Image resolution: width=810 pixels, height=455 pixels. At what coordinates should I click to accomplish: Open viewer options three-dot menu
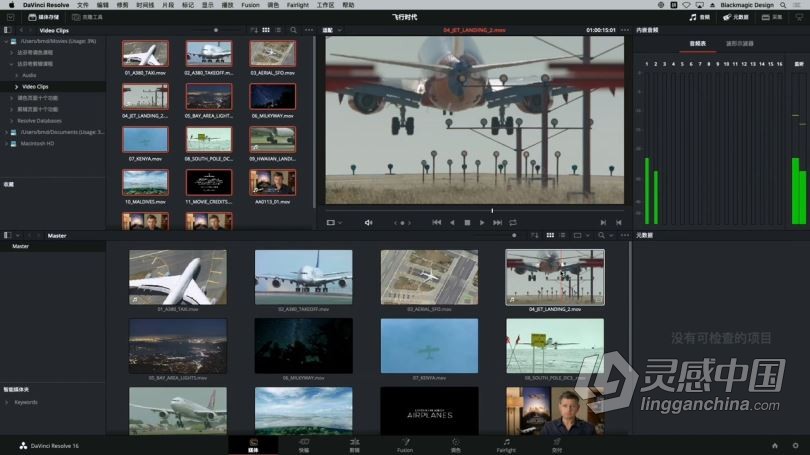click(x=625, y=30)
